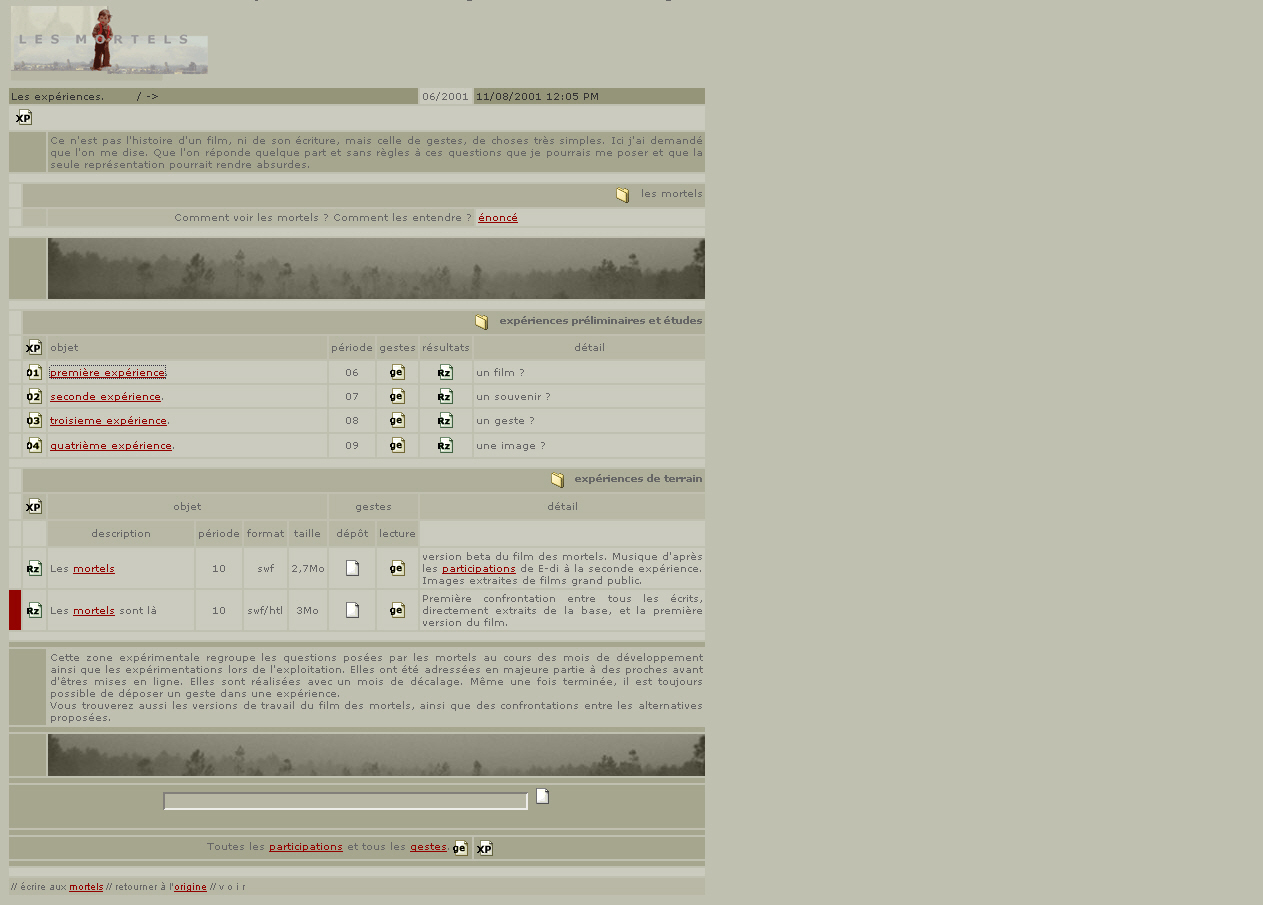
Task: Click the XP icon in the footer participations row
Action: pyautogui.click(x=484, y=849)
